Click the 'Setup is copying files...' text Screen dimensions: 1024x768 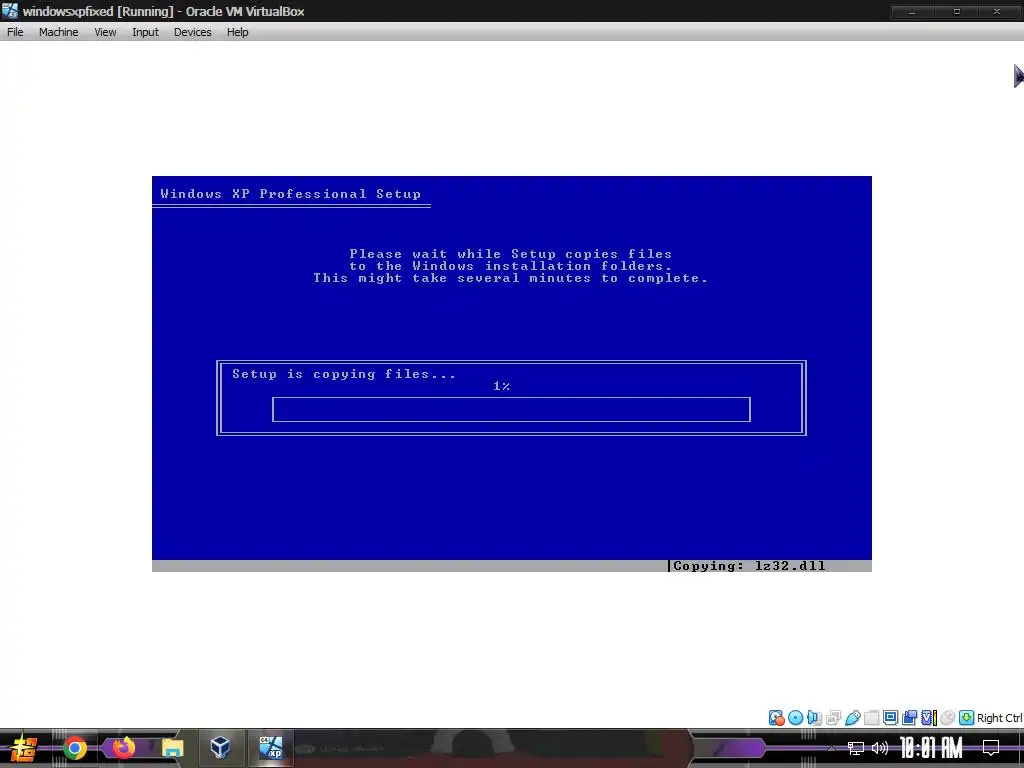(x=344, y=374)
